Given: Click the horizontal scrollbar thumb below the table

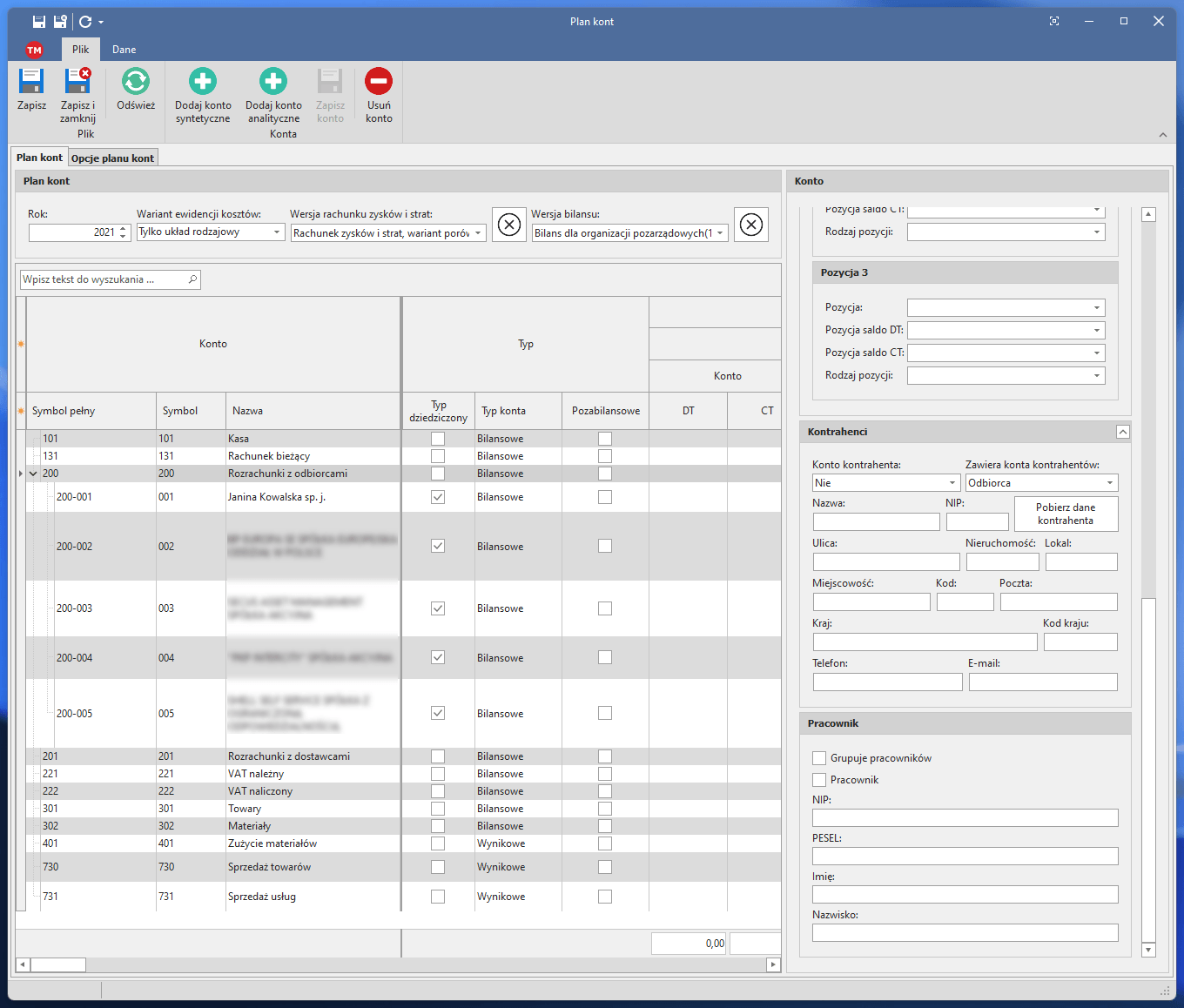Looking at the screenshot, I should pos(58,964).
